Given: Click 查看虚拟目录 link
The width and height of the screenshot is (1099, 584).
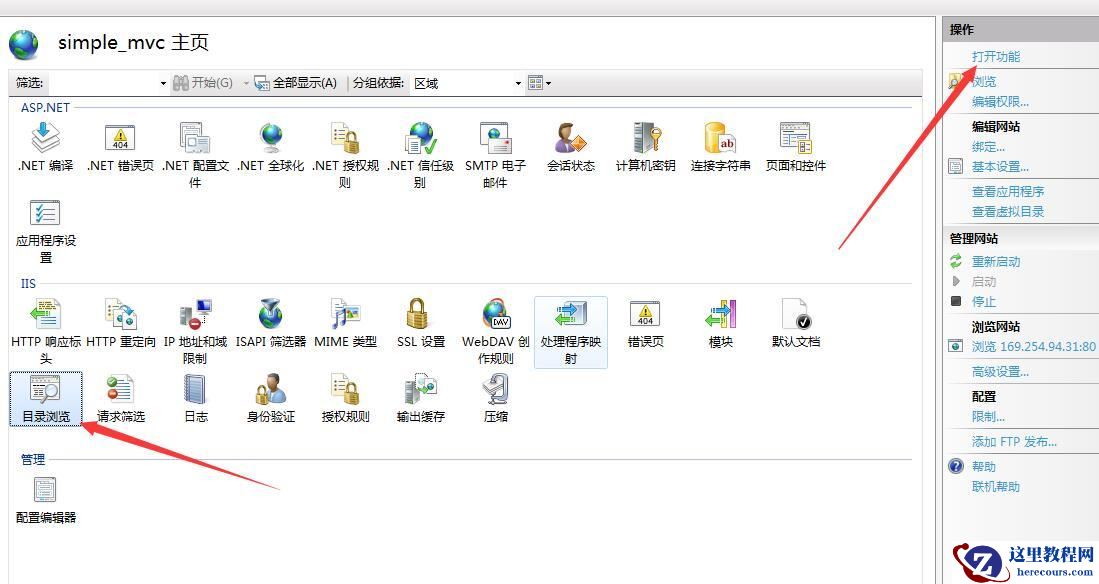Looking at the screenshot, I should click(x=1007, y=212).
